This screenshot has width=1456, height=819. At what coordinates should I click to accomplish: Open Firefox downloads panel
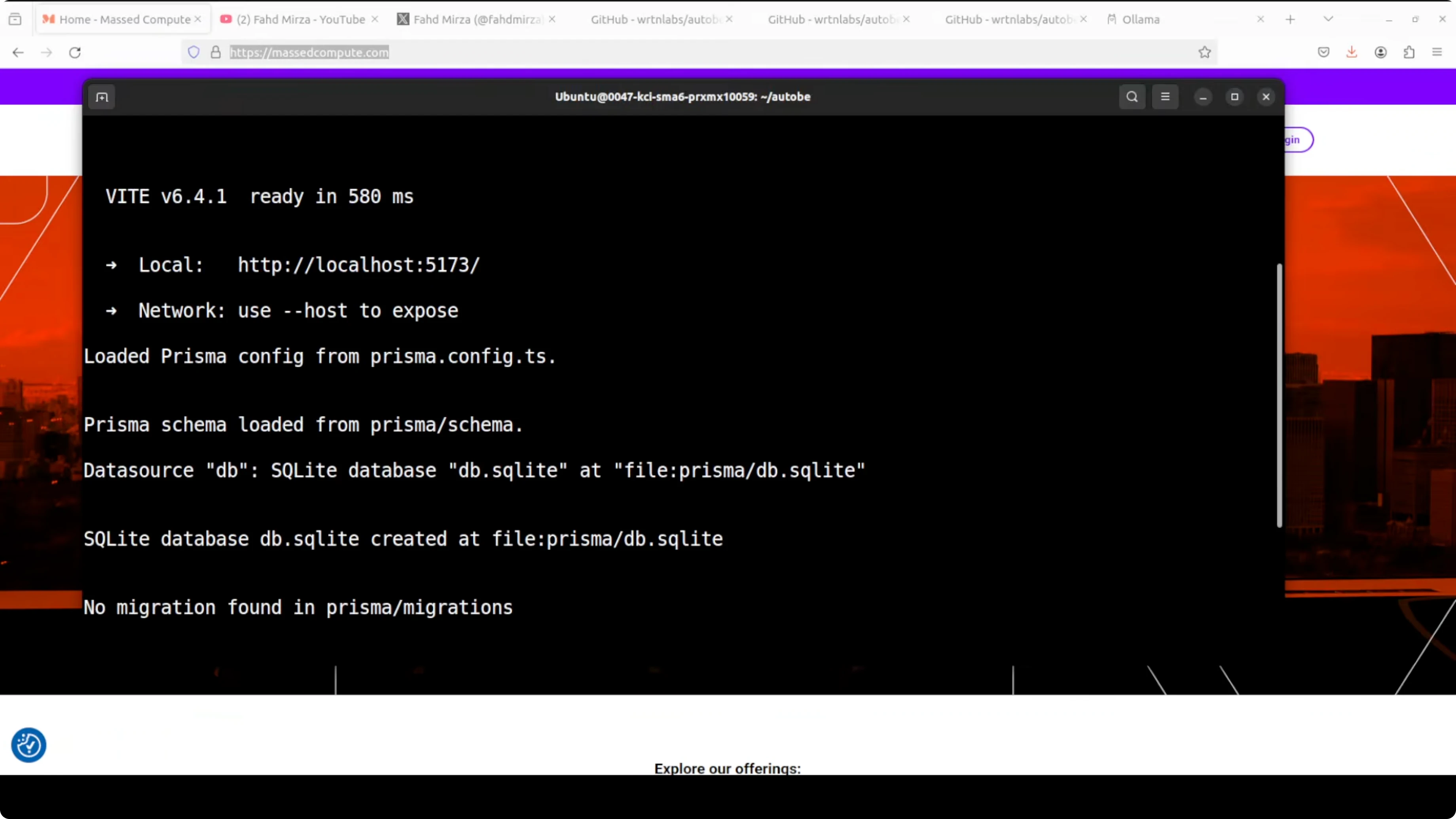tap(1352, 53)
